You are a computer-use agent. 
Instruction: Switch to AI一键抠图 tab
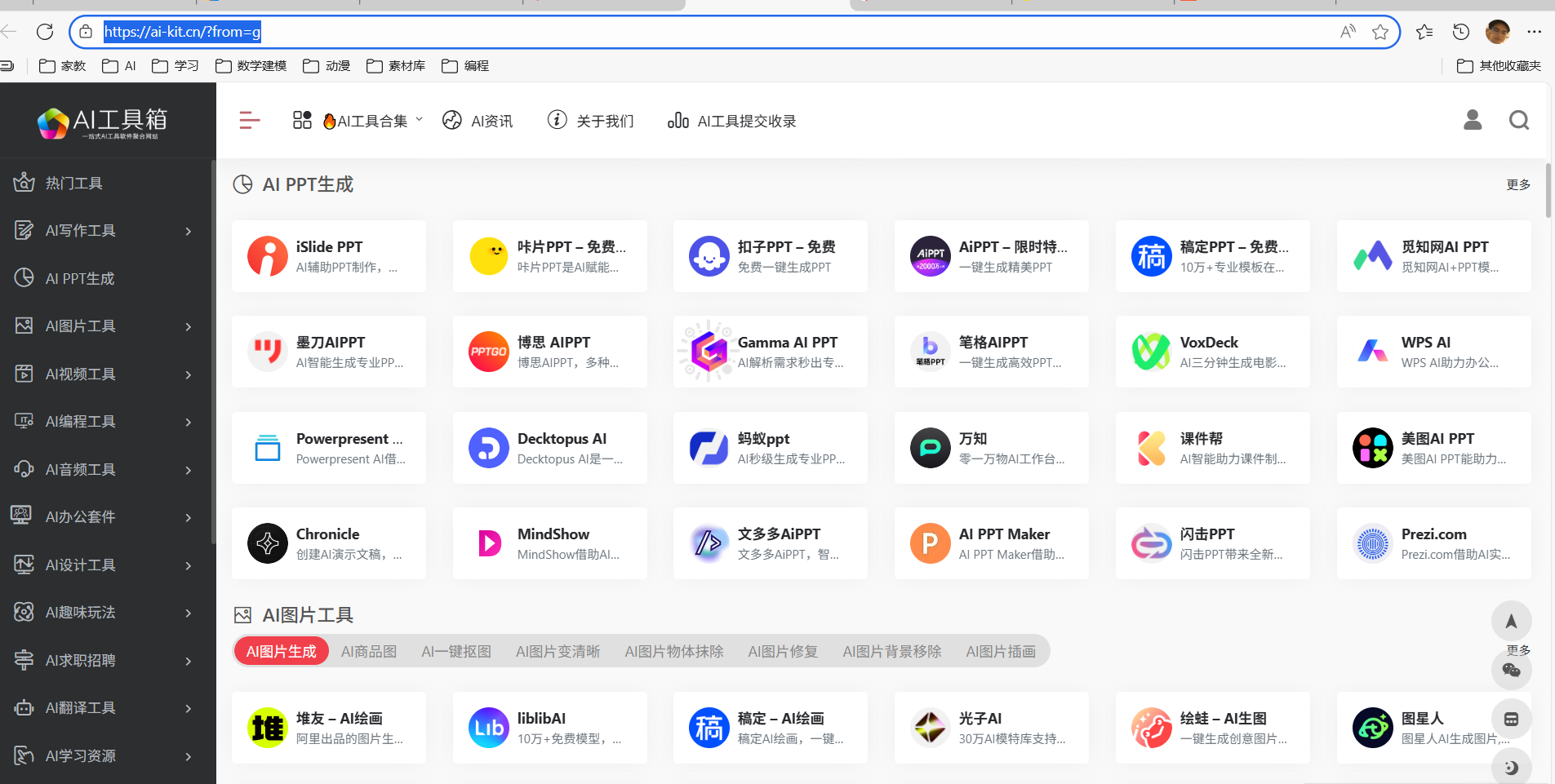point(456,651)
